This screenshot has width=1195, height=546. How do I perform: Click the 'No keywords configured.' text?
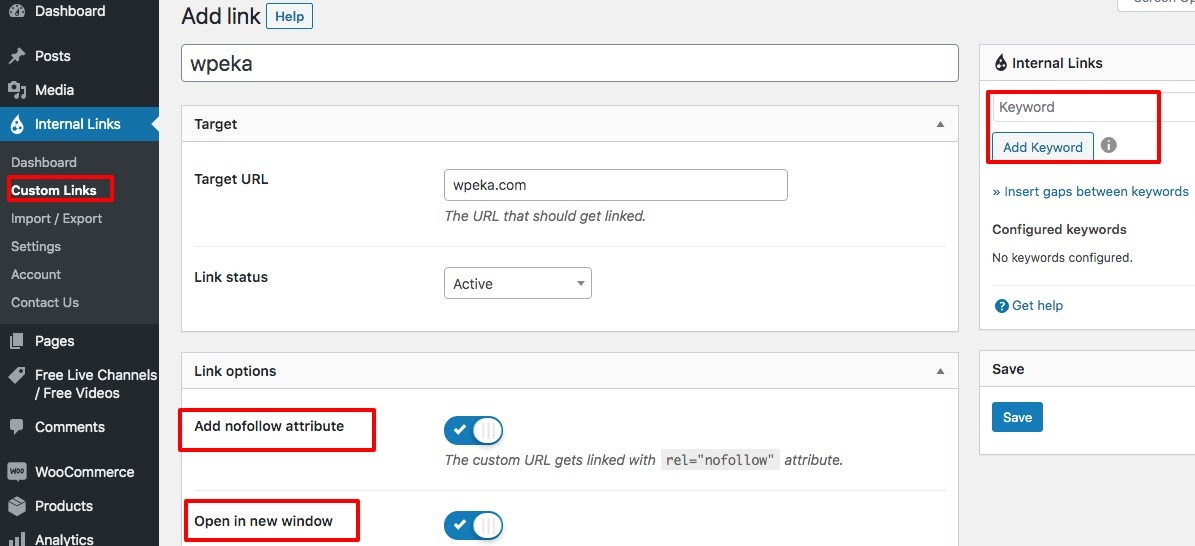click(1062, 258)
